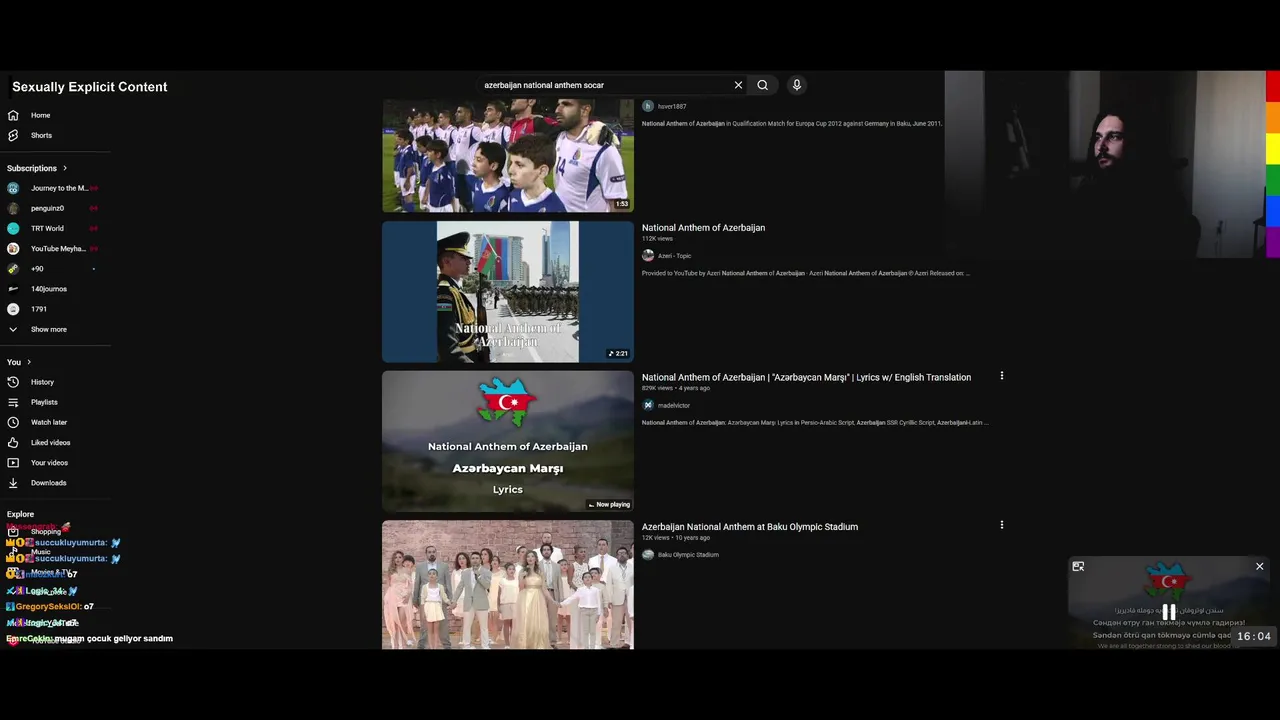
Task: Click the Baku Olympic Stadium channel avatar
Action: point(648,555)
